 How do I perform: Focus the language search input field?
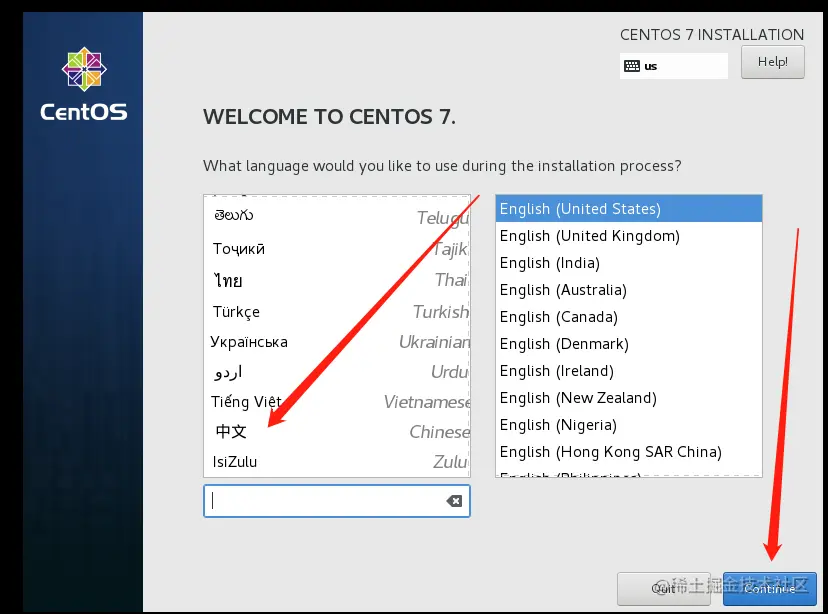336,501
